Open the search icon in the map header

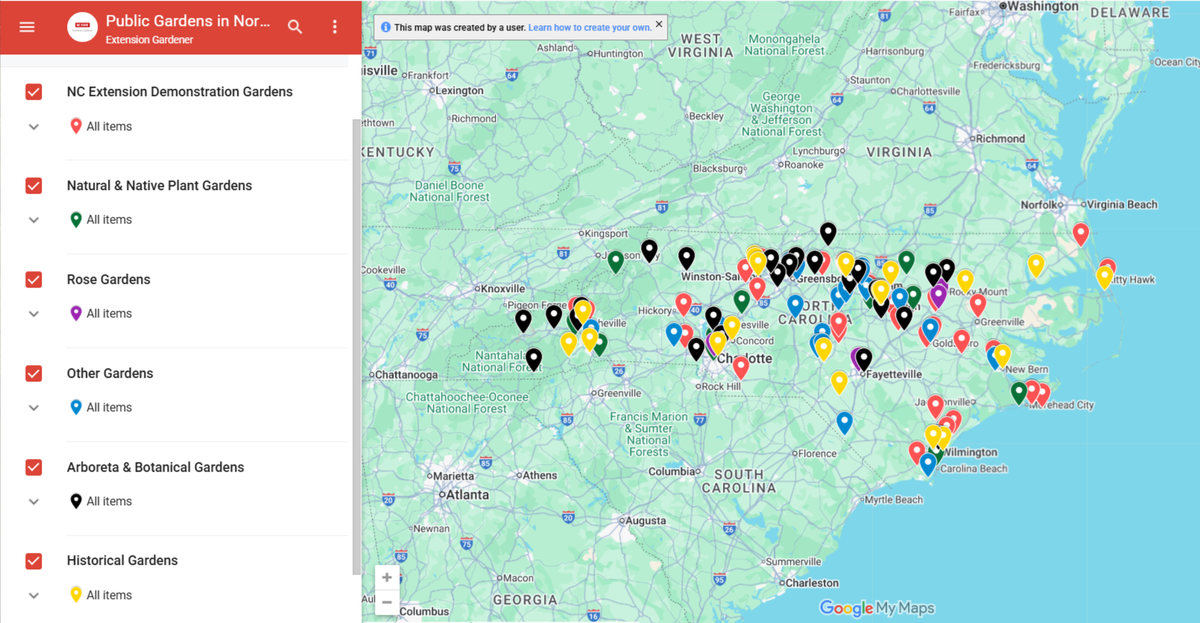tap(295, 27)
